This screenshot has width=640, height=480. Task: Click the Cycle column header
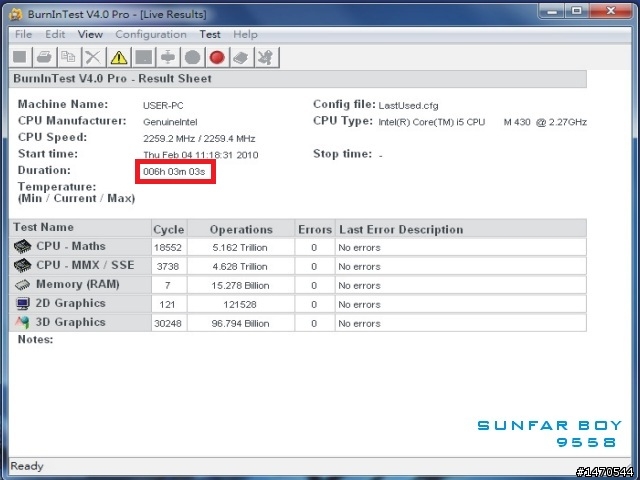pos(169,229)
